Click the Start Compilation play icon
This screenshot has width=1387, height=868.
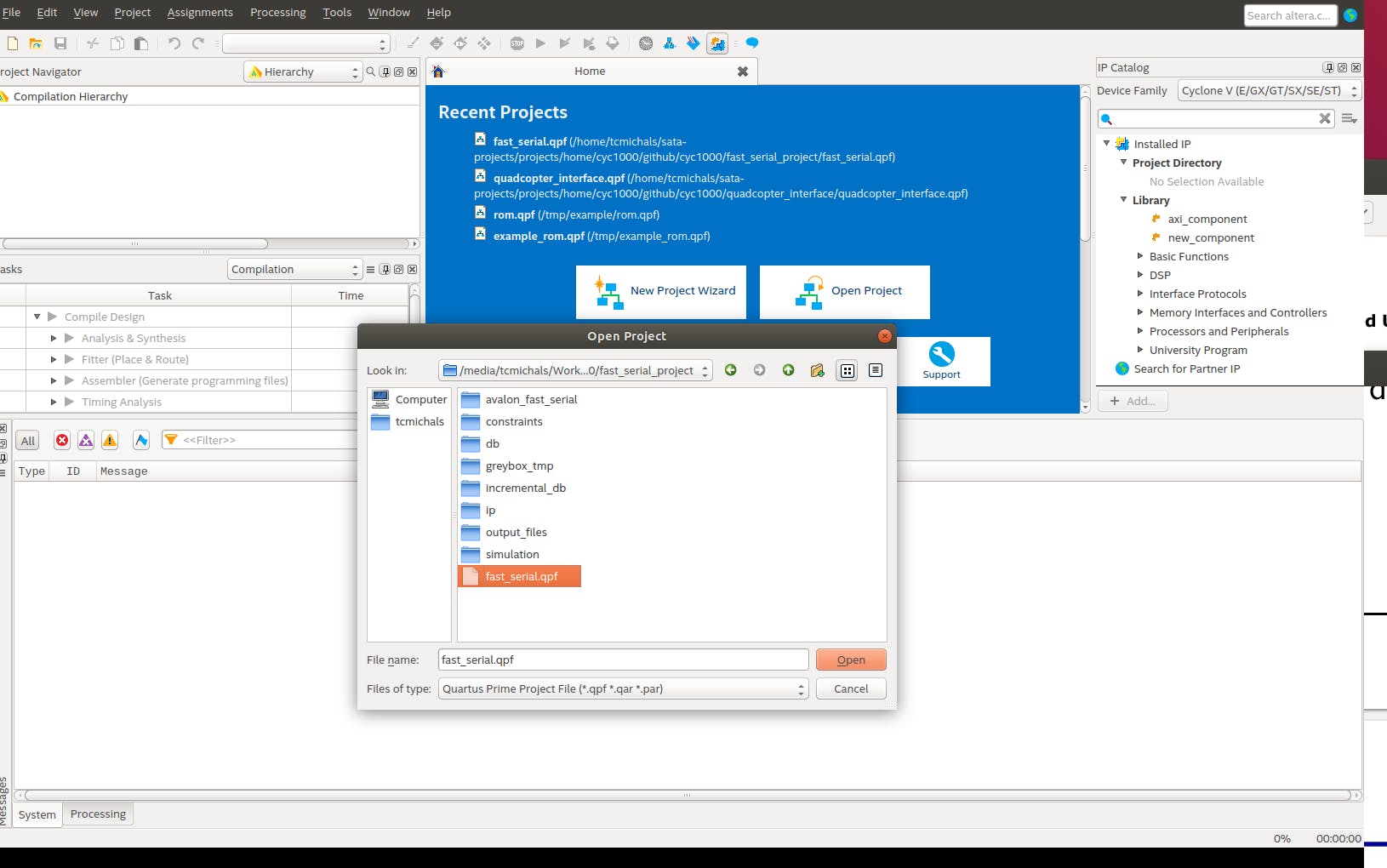point(540,43)
